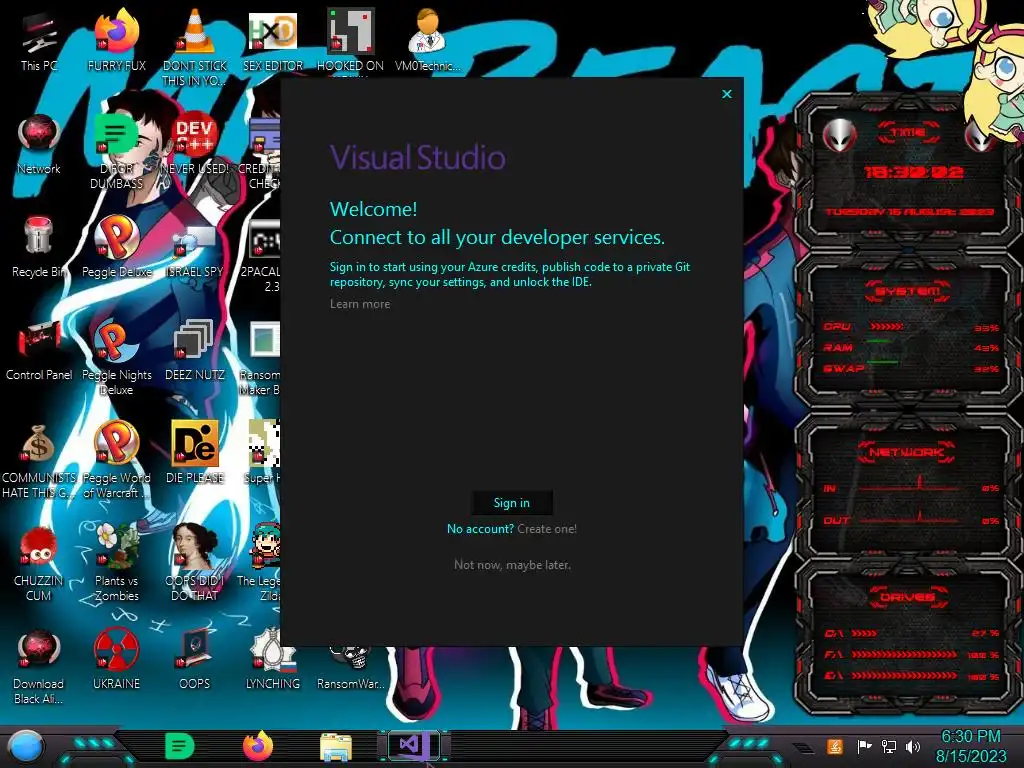This screenshot has height=768, width=1024.
Task: Open This PC desktop icon
Action: [39, 42]
